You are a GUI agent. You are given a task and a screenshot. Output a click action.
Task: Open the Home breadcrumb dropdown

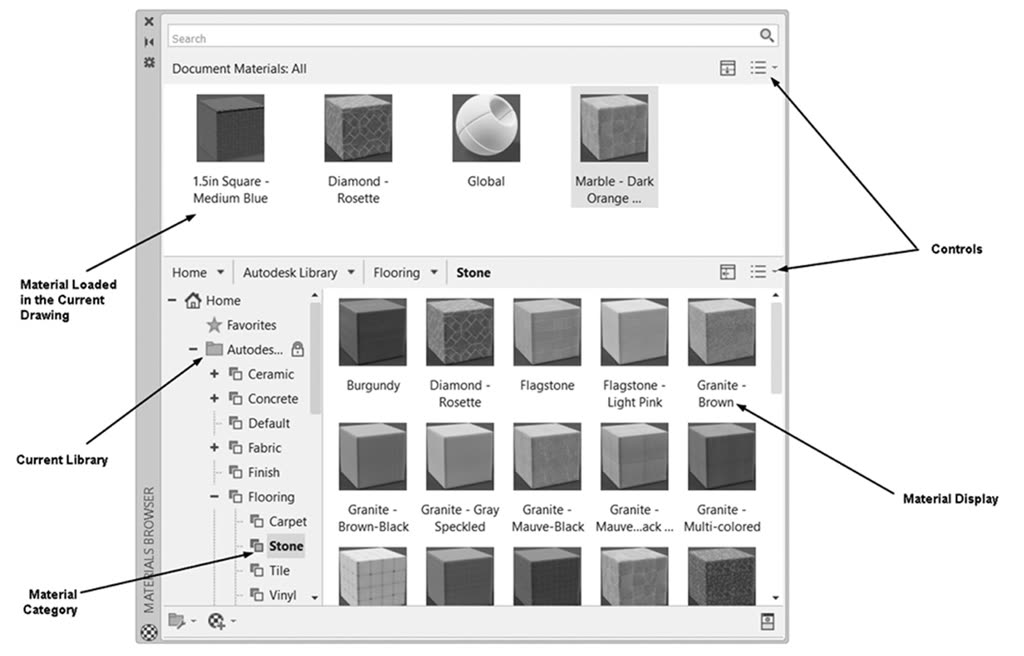pos(221,272)
